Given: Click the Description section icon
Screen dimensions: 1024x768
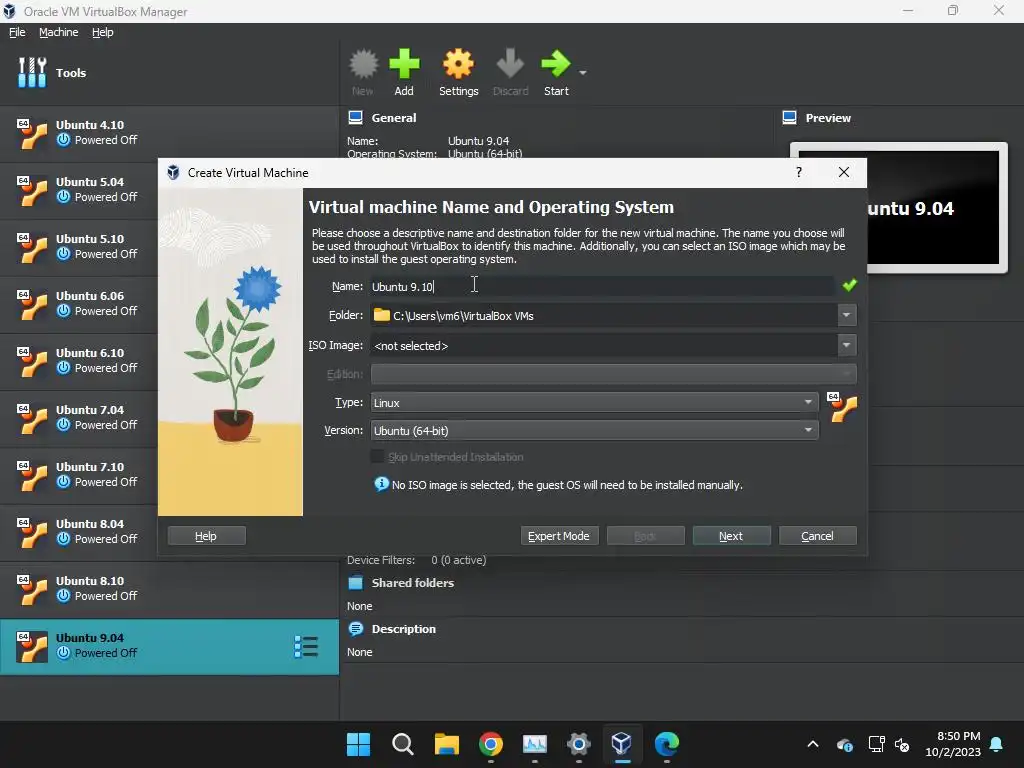Looking at the screenshot, I should coord(355,628).
